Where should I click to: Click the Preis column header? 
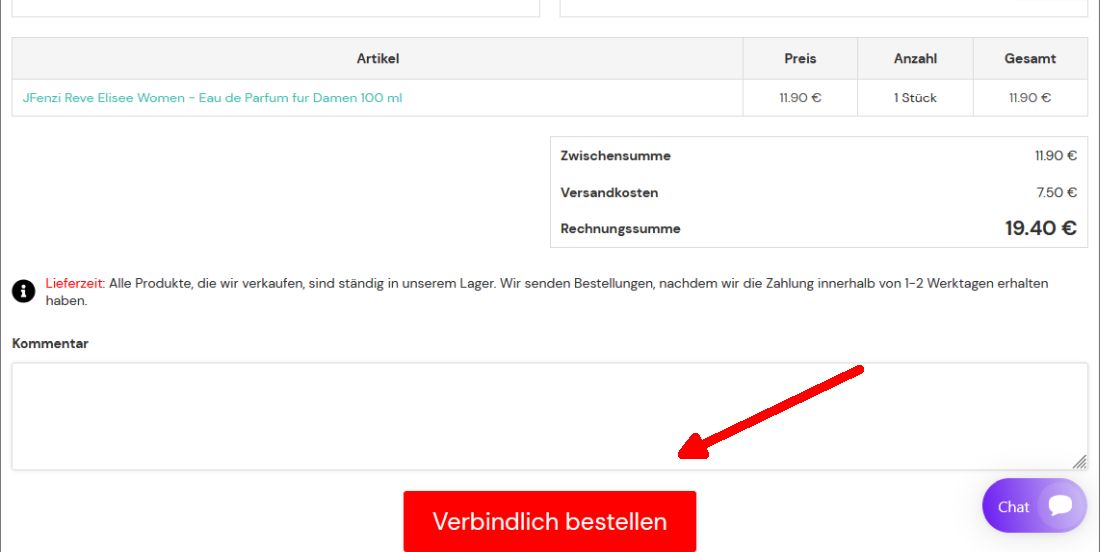pyautogui.click(x=800, y=58)
